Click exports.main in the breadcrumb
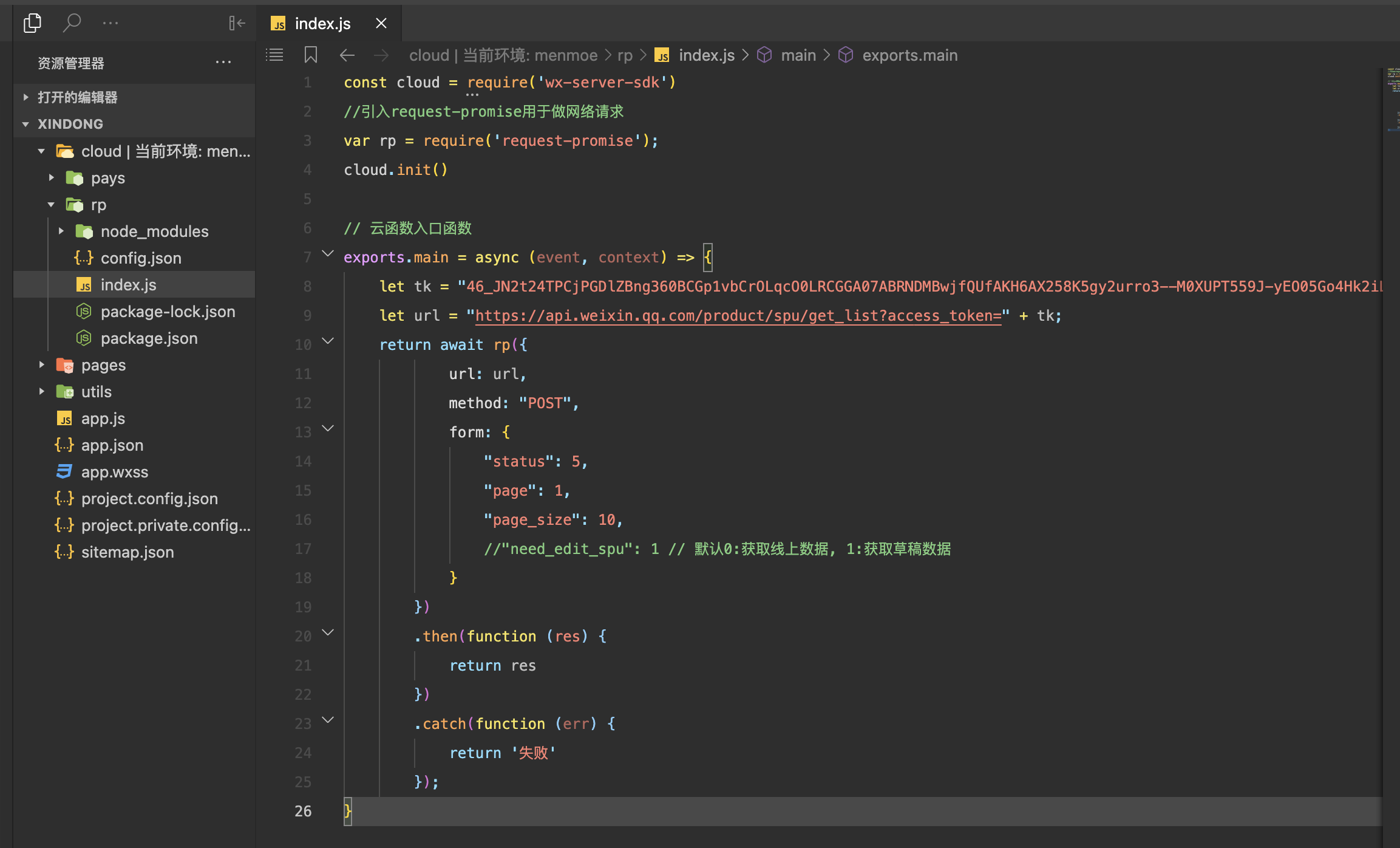 (909, 55)
